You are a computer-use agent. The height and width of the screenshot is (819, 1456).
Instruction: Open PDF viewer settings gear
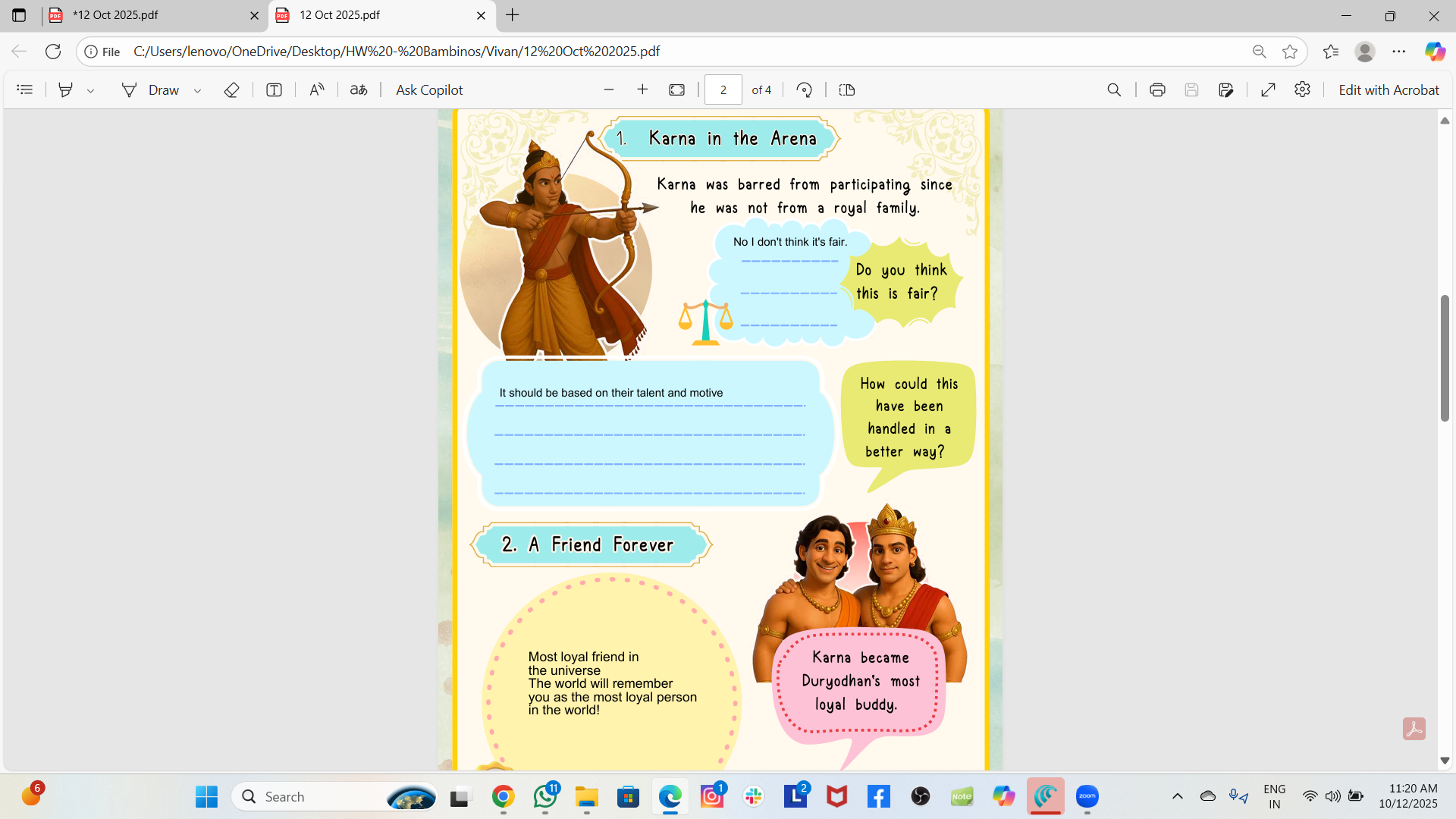pos(1302,90)
